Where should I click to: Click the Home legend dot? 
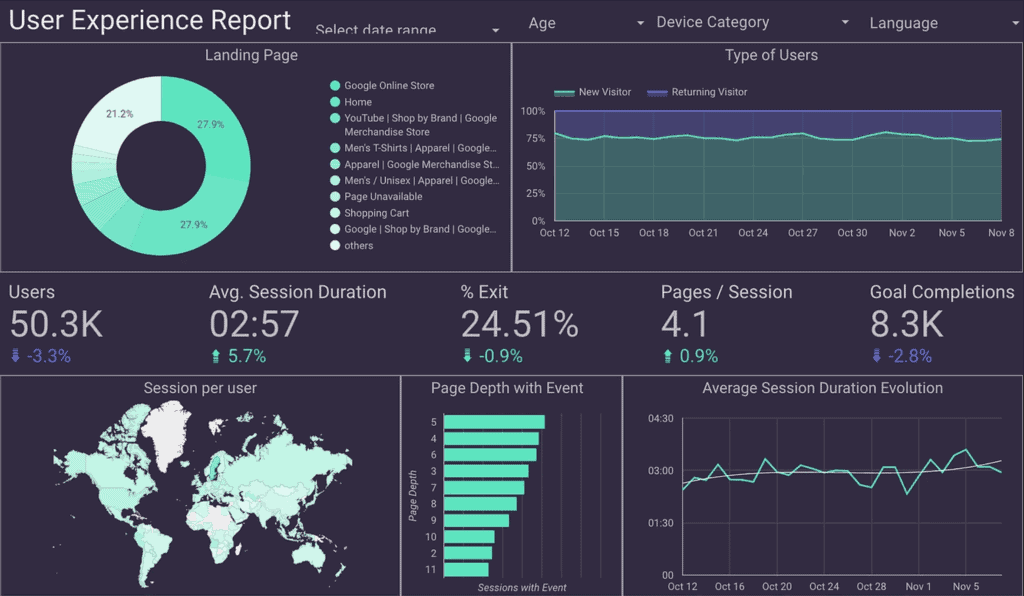[335, 102]
